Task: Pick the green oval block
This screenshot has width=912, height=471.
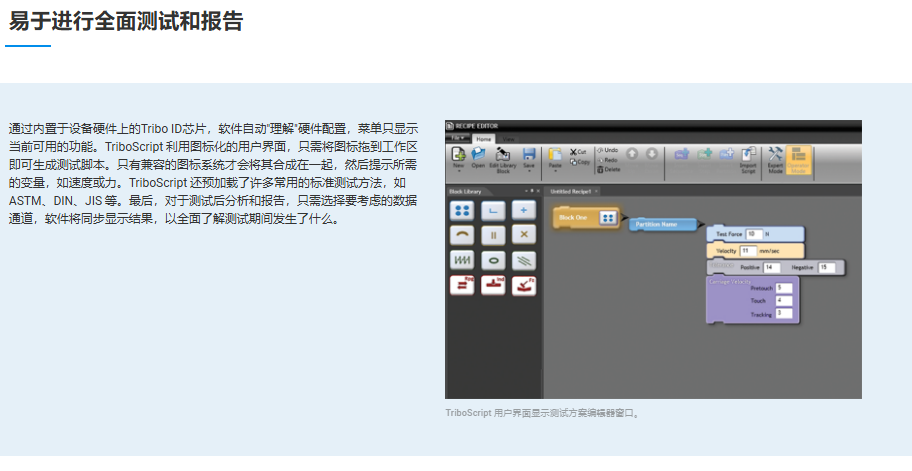Action: (x=493, y=261)
